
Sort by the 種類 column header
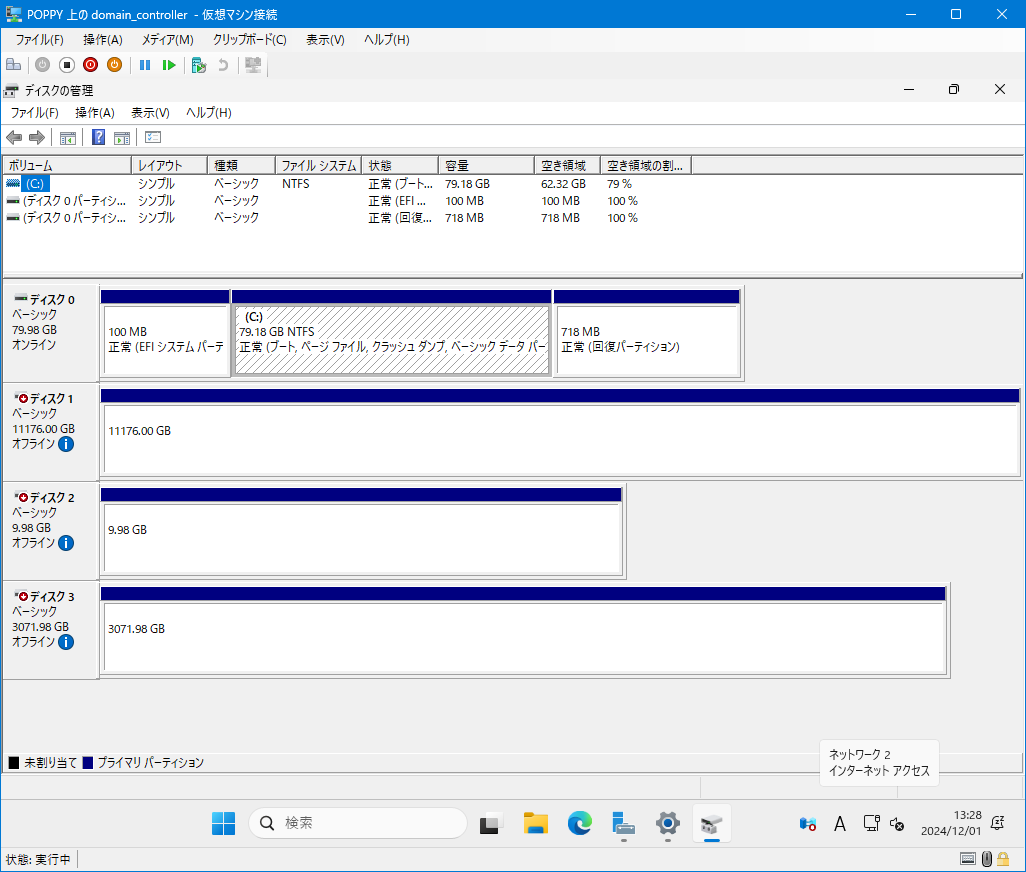tap(241, 166)
